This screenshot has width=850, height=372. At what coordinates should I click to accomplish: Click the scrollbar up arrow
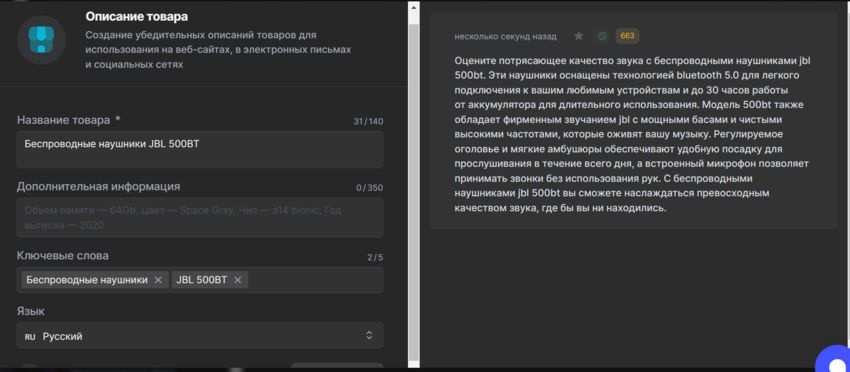[x=414, y=7]
